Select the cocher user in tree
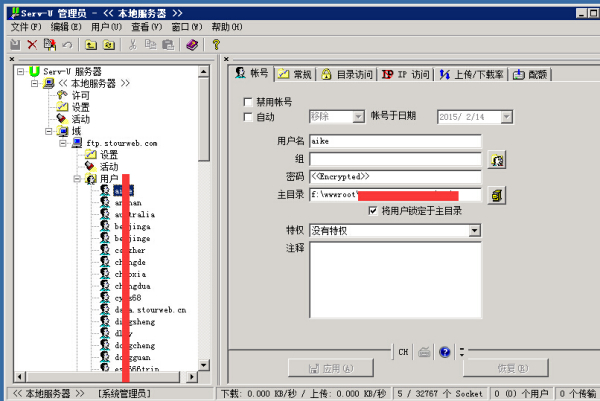The image size is (600, 401). [x=130, y=250]
